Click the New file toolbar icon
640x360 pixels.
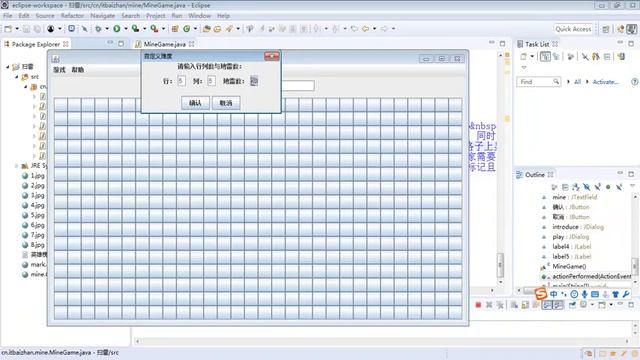coord(8,29)
